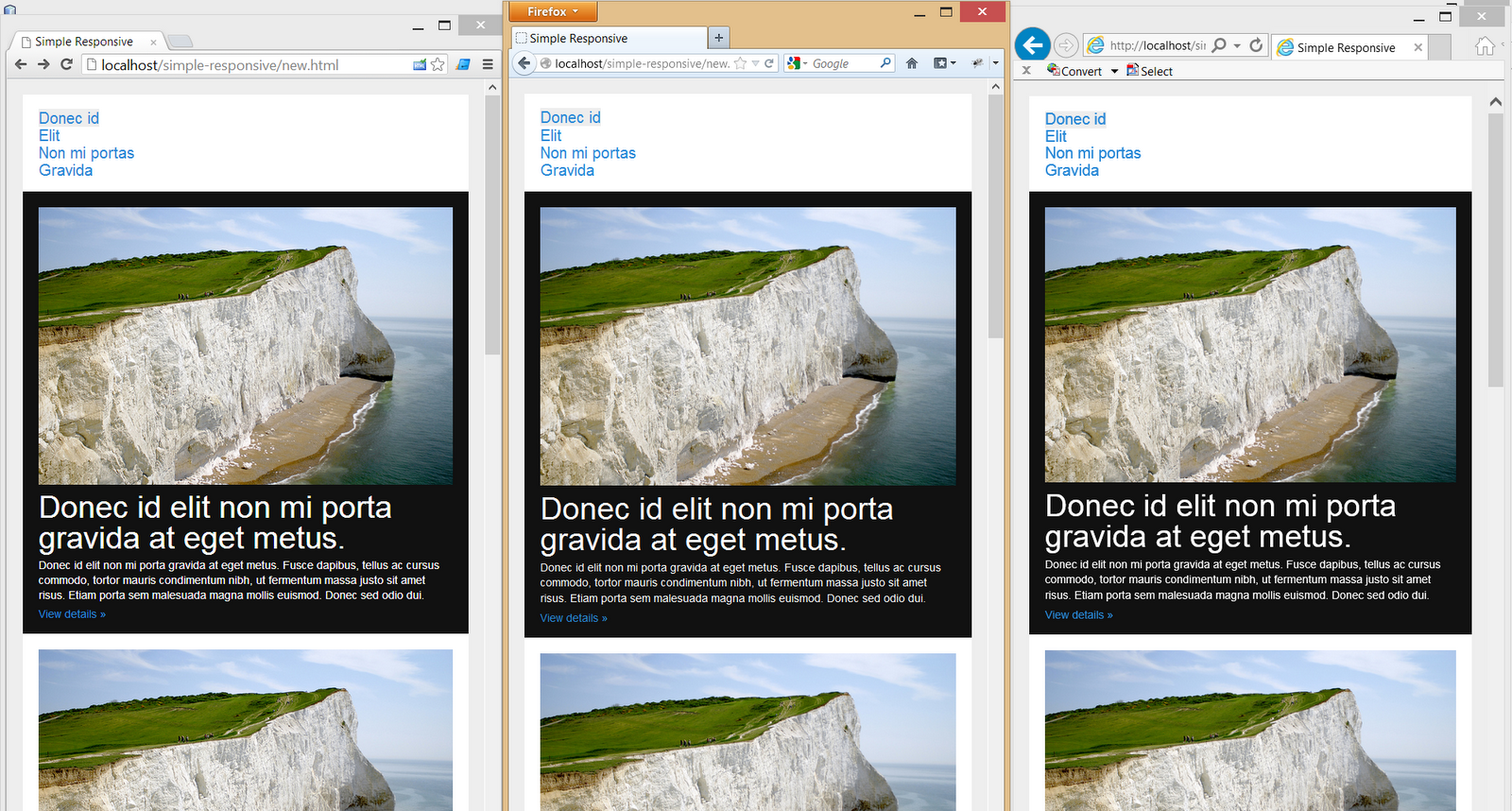1512x811 pixels.
Task: Reload the page in Firefox
Action: 769,63
